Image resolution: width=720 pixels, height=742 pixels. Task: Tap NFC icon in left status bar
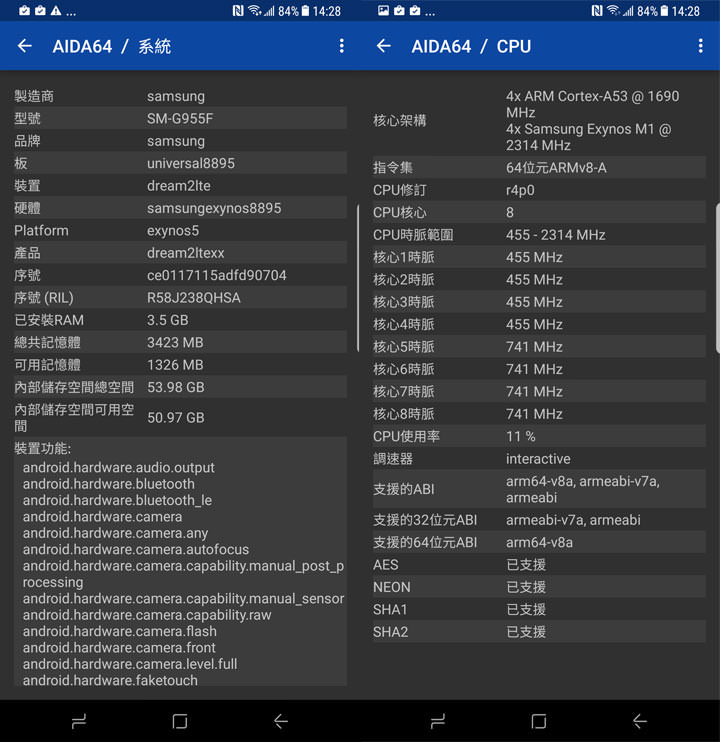(x=238, y=11)
